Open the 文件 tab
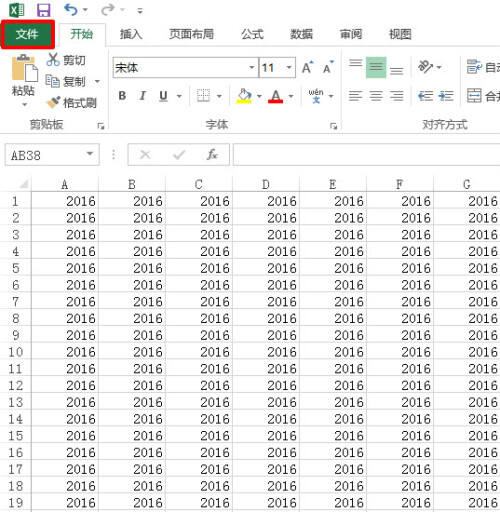Screen dimensions: 500x512 click(x=28, y=34)
